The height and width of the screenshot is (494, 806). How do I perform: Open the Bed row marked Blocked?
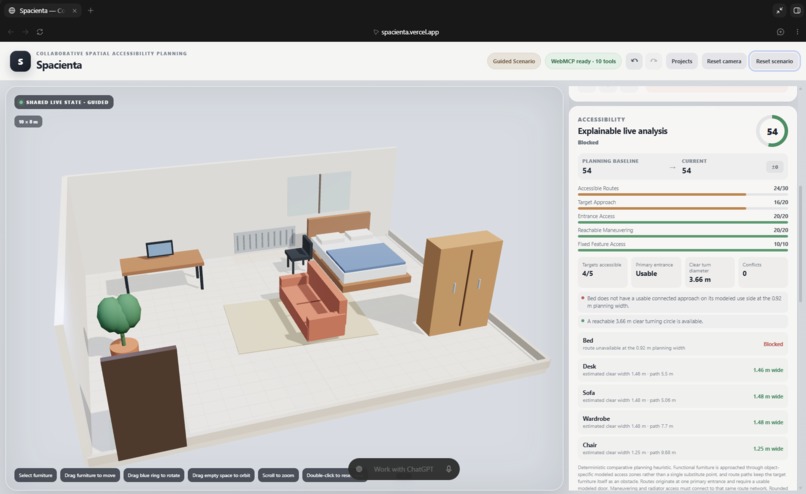pyautogui.click(x=683, y=344)
